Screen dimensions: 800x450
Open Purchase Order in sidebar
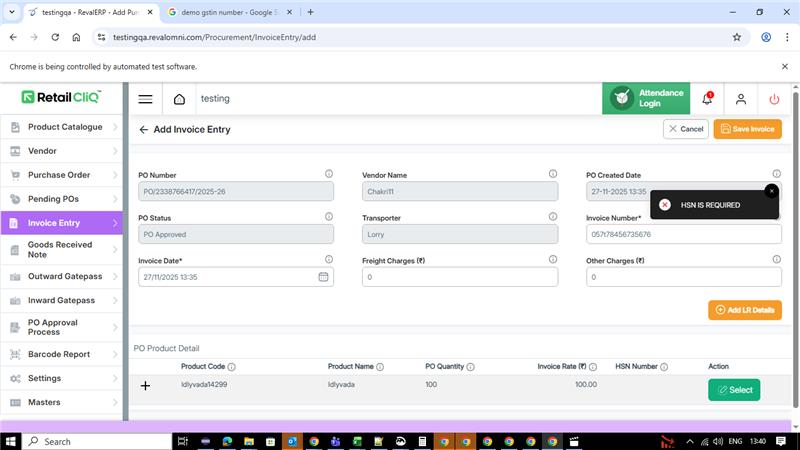[65, 175]
